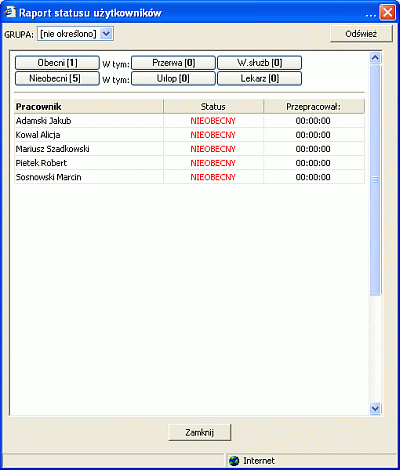Filter by Urlop [0]

[173, 78]
